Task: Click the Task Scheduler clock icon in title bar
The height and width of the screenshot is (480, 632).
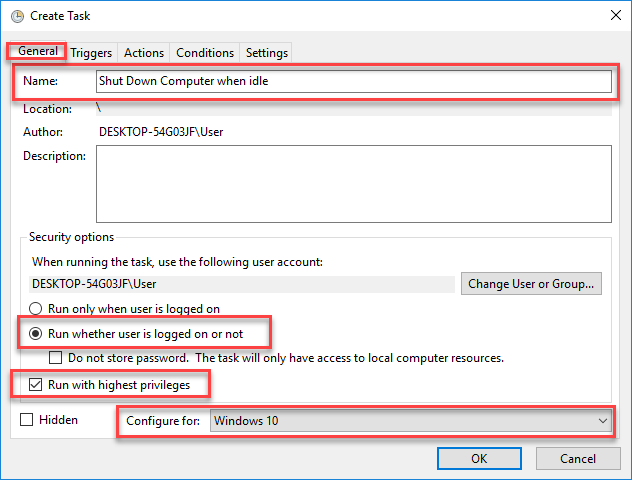Action: (x=17, y=16)
